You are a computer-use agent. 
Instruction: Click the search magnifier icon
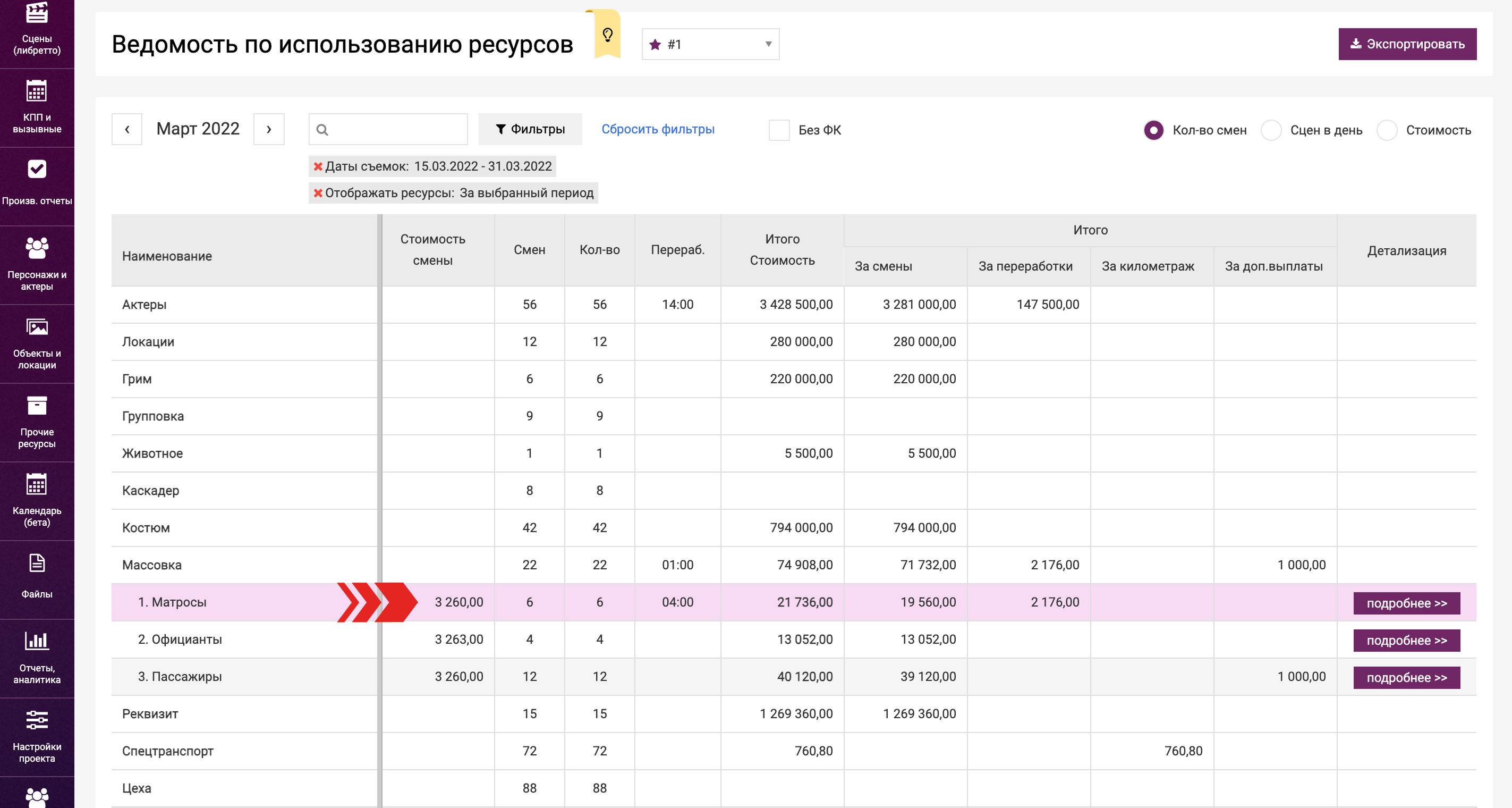pyautogui.click(x=322, y=130)
